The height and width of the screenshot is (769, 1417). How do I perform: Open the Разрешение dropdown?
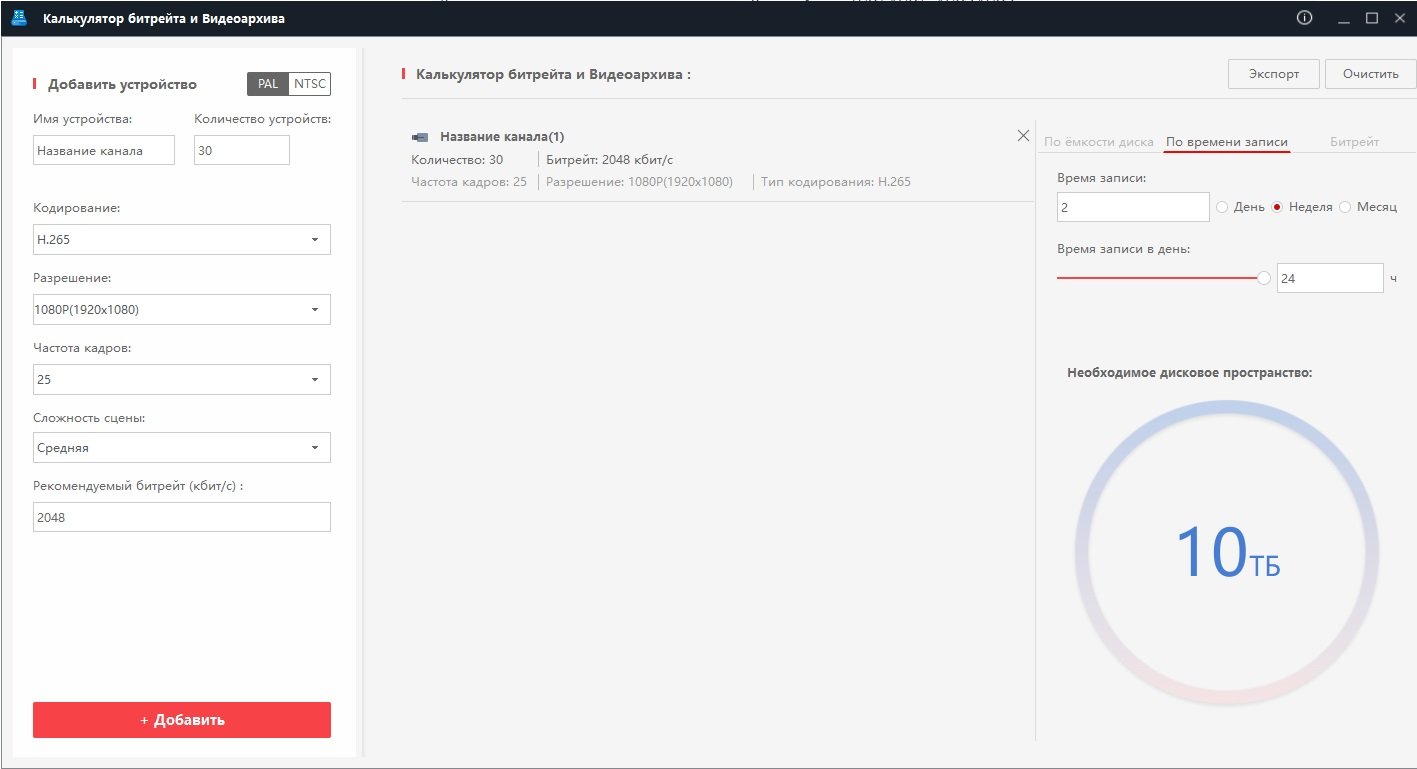click(x=182, y=310)
